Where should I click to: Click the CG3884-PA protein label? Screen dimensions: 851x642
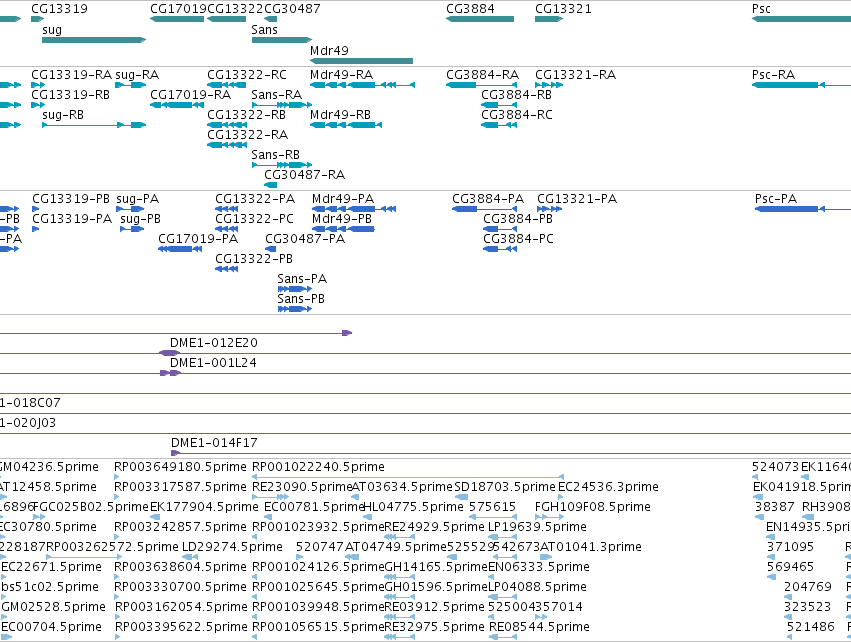(488, 199)
